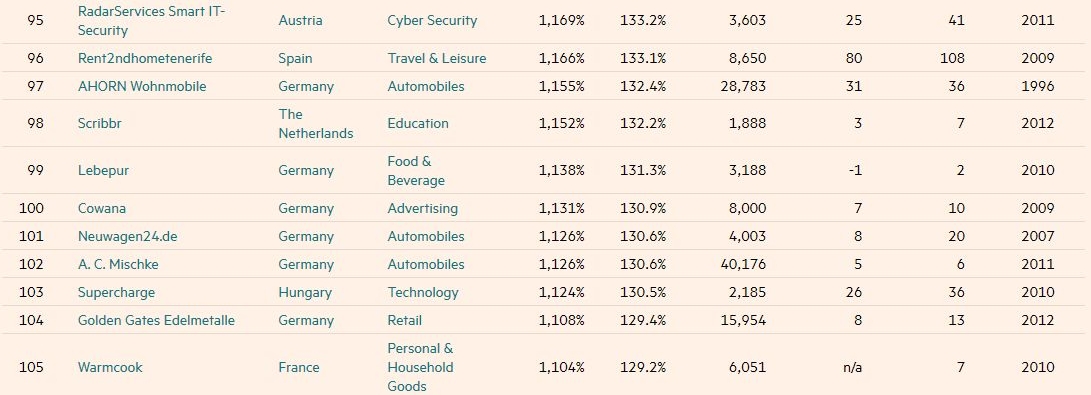This screenshot has height=395, width=1091.
Task: Open the Scribbr company link
Action: 100,123
